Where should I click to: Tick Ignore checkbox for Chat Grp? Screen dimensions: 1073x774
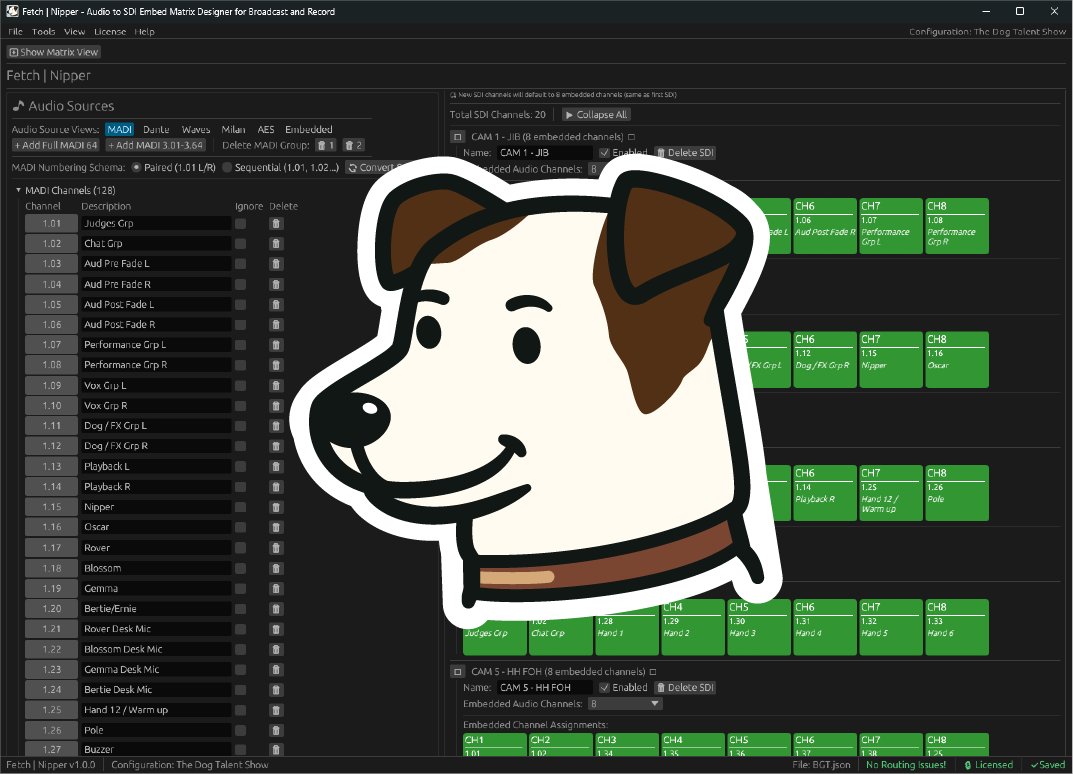click(x=240, y=244)
